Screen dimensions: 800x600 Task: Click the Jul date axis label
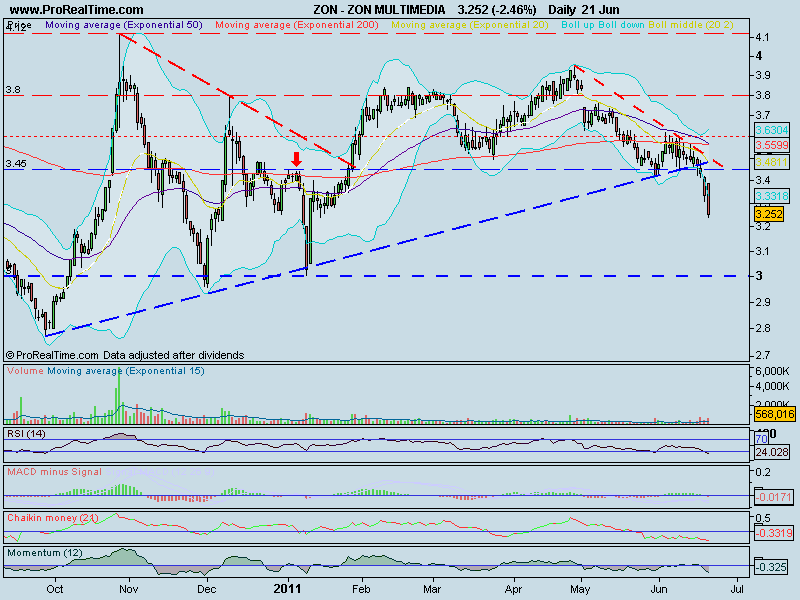point(737,589)
